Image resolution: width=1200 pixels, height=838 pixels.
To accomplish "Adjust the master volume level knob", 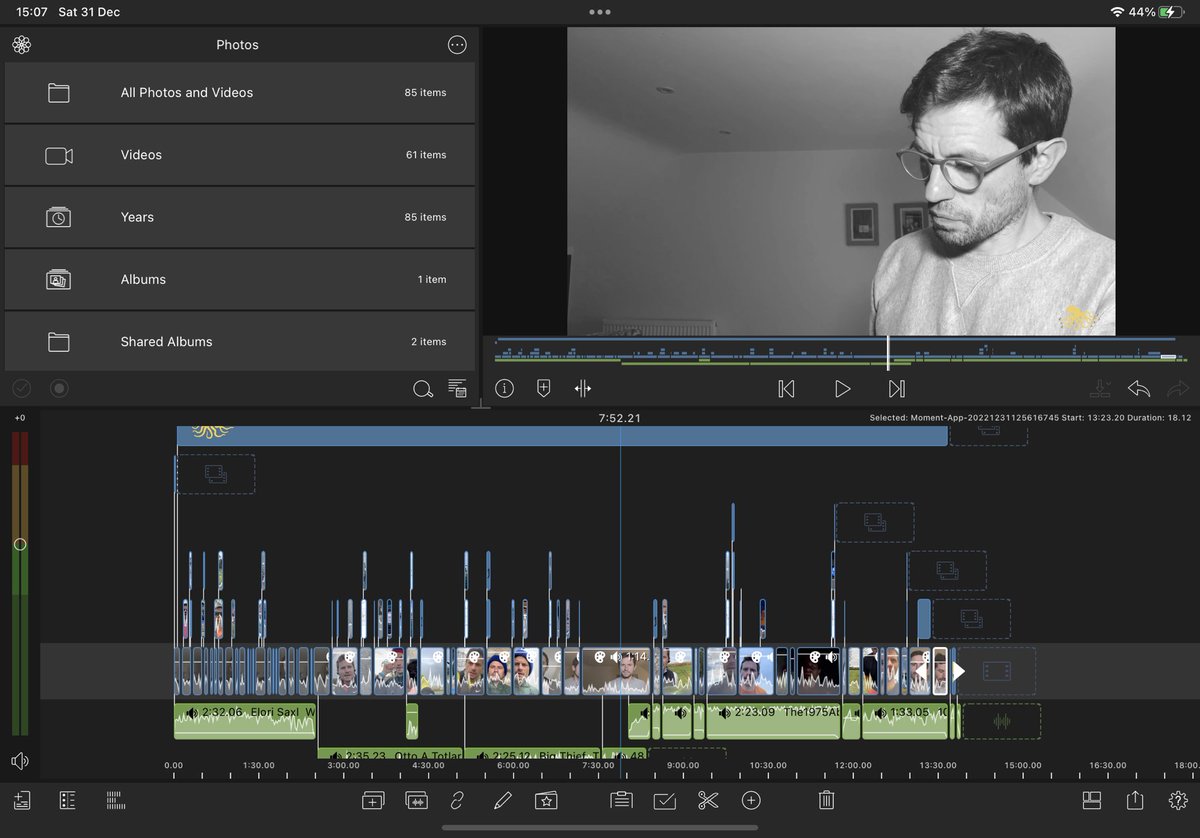I will click(20, 545).
